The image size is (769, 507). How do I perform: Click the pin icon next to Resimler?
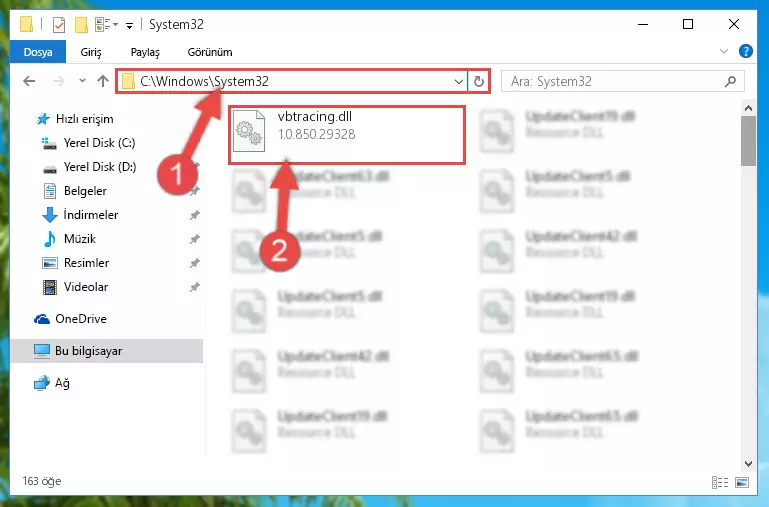click(x=195, y=263)
